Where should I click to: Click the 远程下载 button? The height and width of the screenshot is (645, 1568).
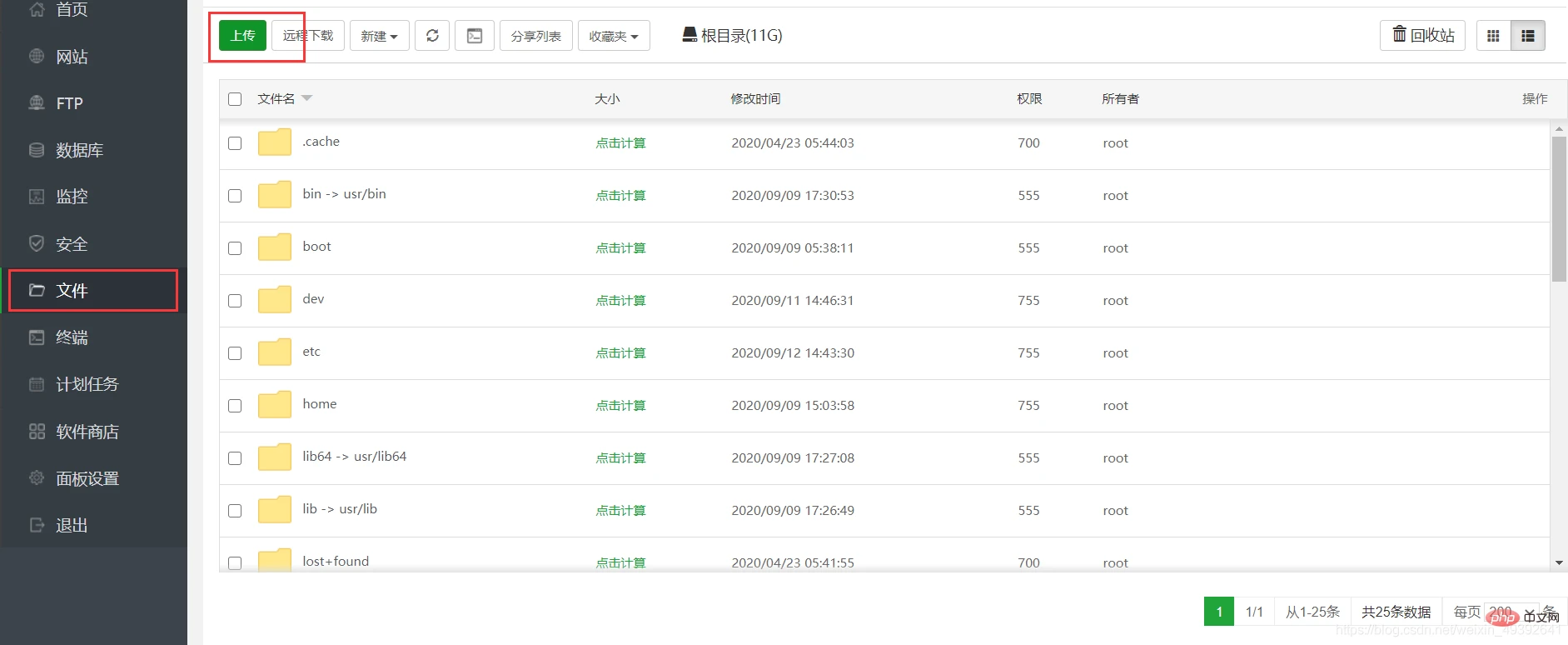pyautogui.click(x=308, y=36)
